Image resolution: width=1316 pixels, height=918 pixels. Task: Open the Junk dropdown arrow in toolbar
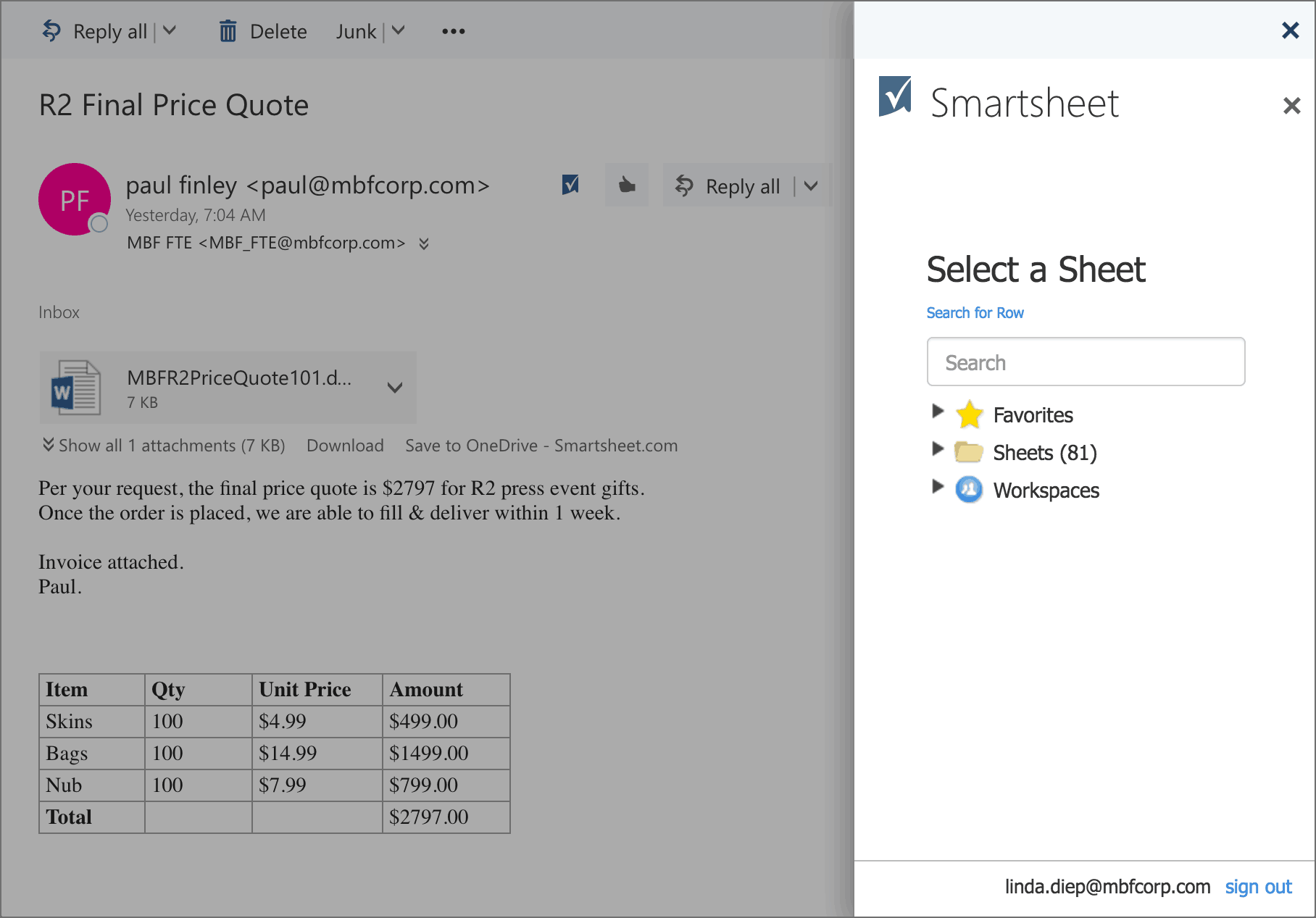pyautogui.click(x=399, y=31)
